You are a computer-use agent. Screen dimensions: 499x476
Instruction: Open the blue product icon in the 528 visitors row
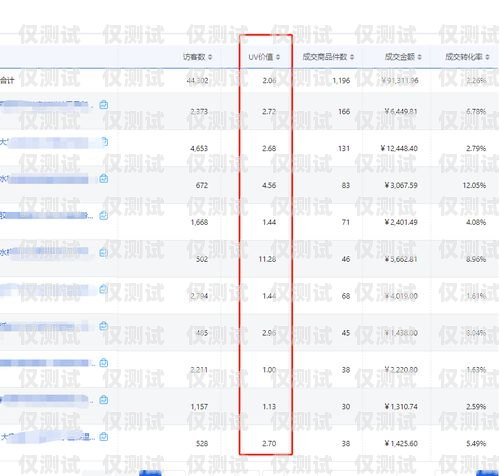pyautogui.click(x=104, y=436)
